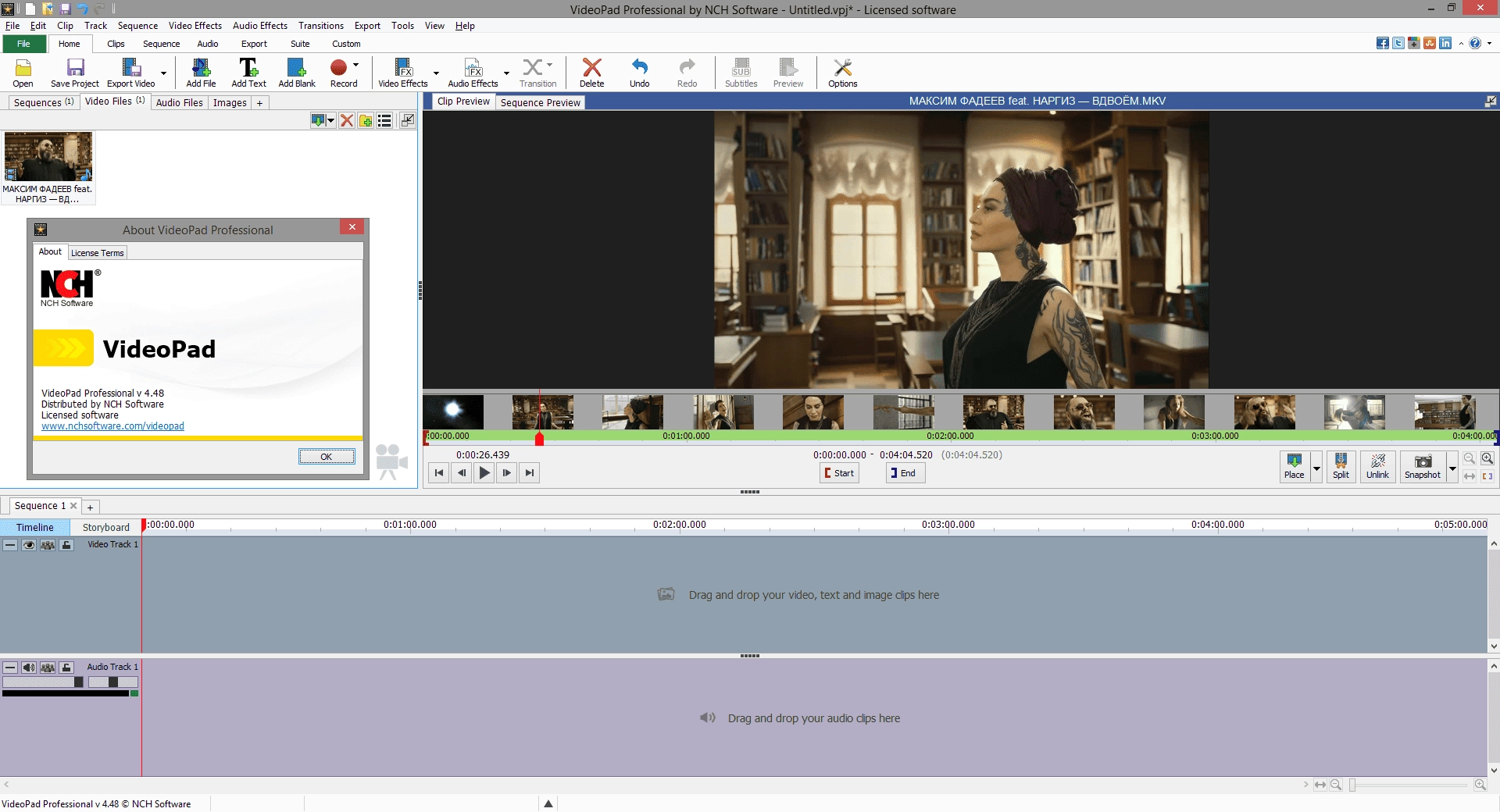Mute Audio Track 1 speaker toggle
Screen dimensions: 1500x812
coord(29,668)
